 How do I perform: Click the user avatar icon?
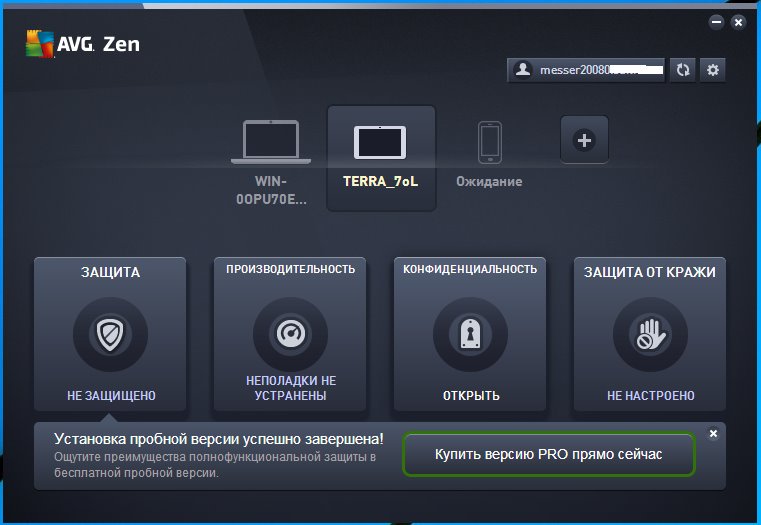pyautogui.click(x=523, y=70)
